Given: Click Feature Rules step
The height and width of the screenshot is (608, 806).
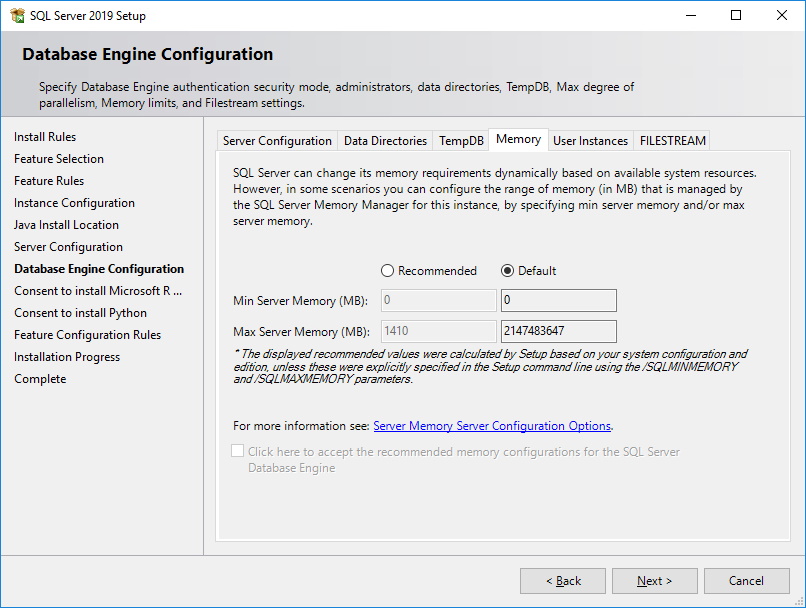Looking at the screenshot, I should click(x=49, y=181).
